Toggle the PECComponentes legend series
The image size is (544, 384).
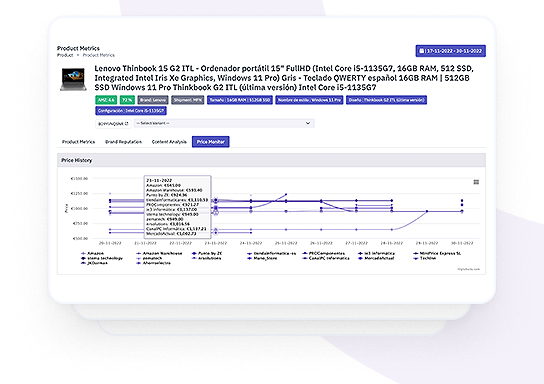click(324, 253)
